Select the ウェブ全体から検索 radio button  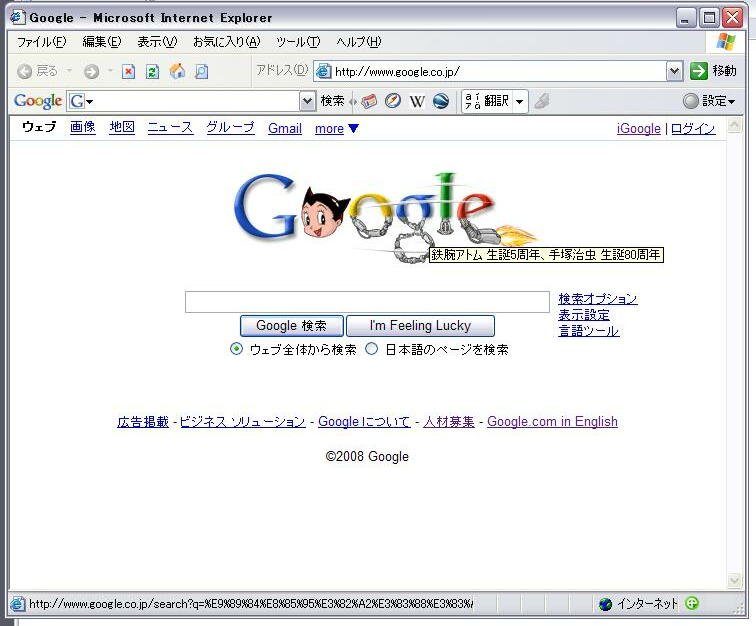(237, 349)
